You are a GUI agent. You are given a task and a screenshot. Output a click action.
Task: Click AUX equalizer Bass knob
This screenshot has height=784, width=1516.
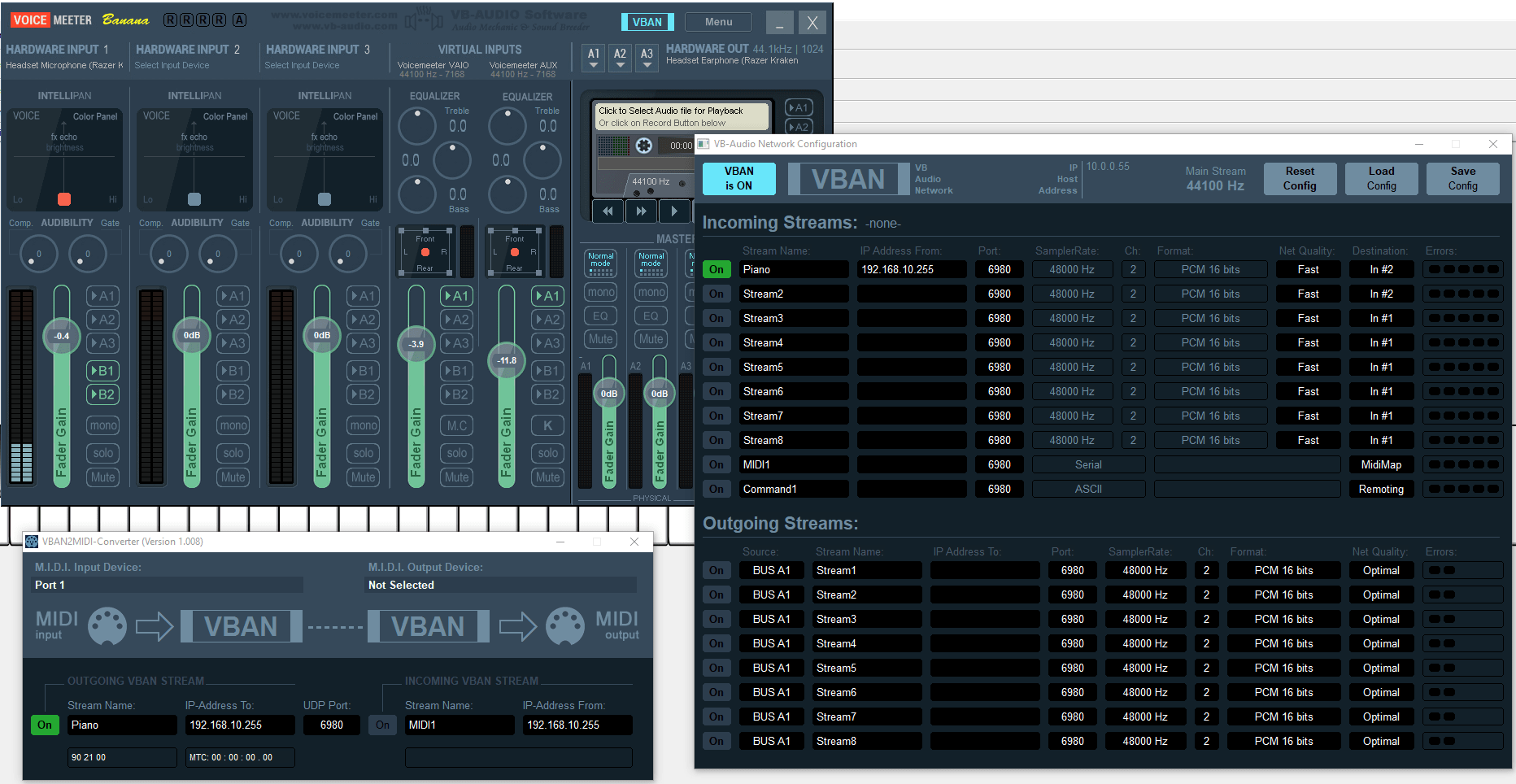[x=508, y=194]
